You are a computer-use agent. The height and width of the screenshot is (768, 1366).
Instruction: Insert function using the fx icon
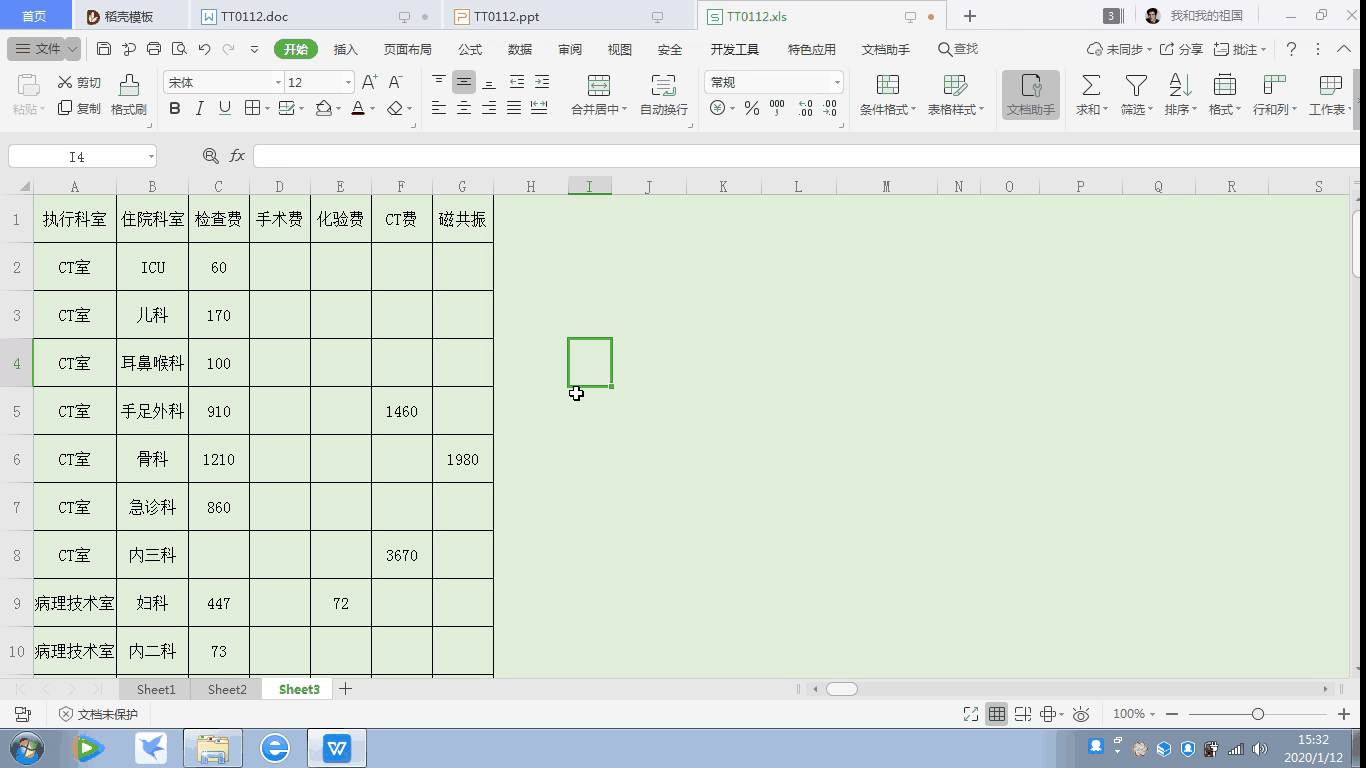(237, 156)
